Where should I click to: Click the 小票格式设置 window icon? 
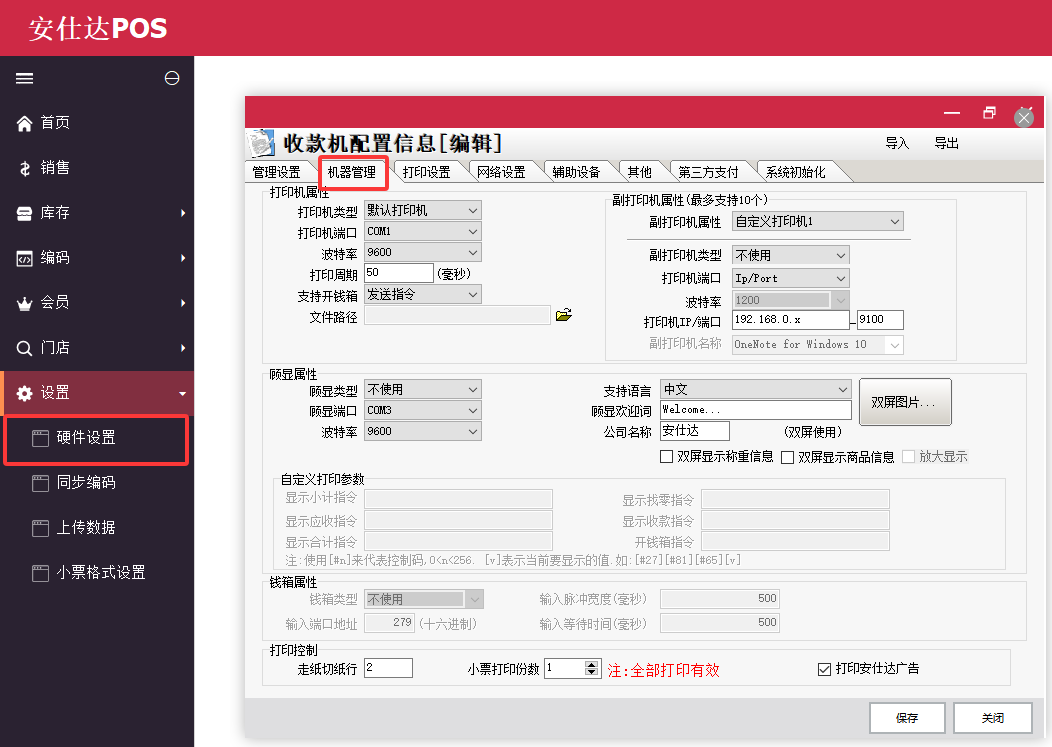click(40, 573)
